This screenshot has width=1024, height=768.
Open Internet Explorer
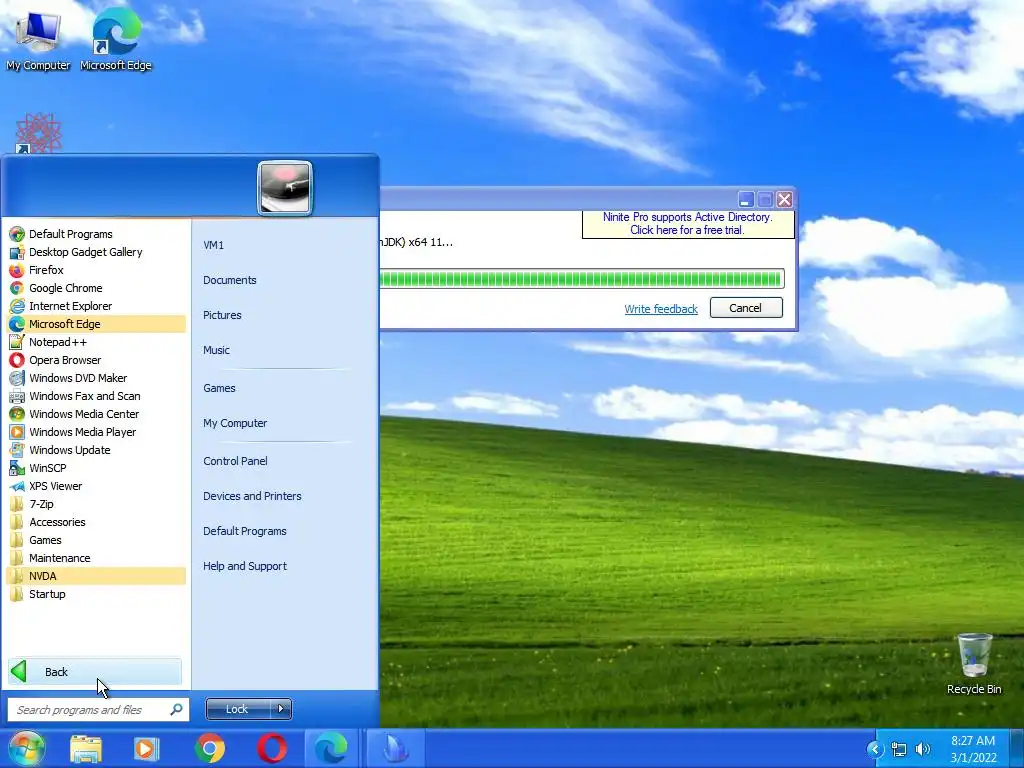pyautogui.click(x=96, y=306)
